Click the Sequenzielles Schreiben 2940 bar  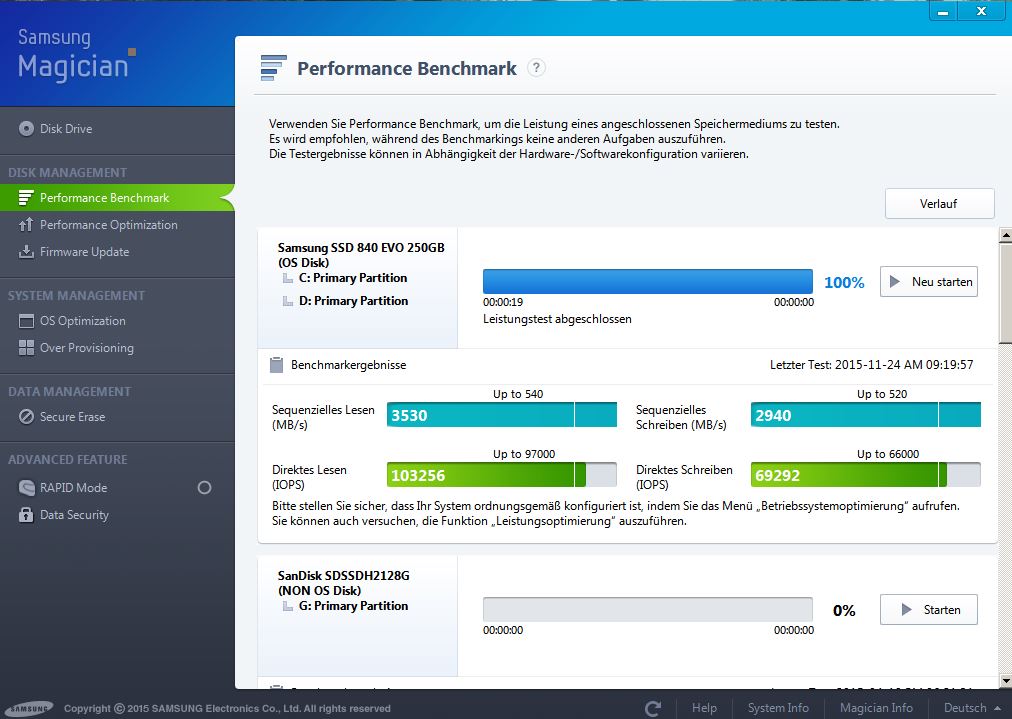pyautogui.click(x=865, y=415)
